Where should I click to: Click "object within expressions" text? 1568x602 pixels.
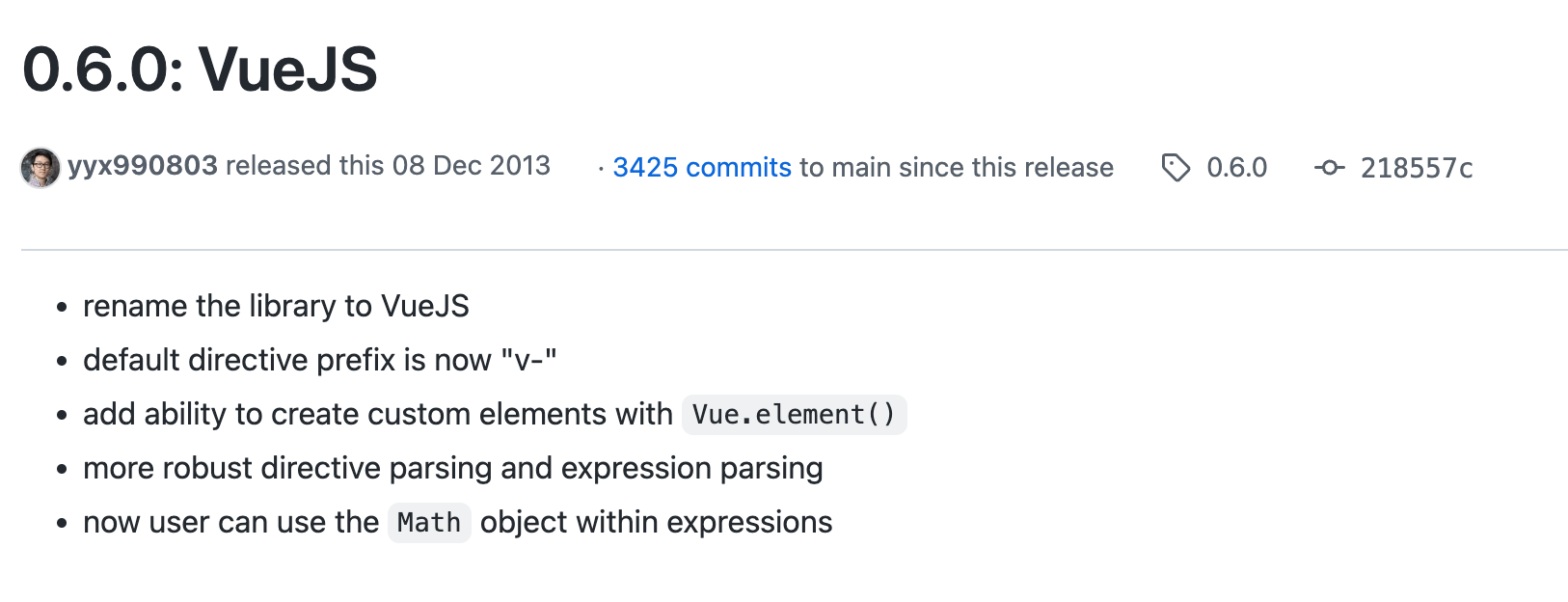coord(656,523)
